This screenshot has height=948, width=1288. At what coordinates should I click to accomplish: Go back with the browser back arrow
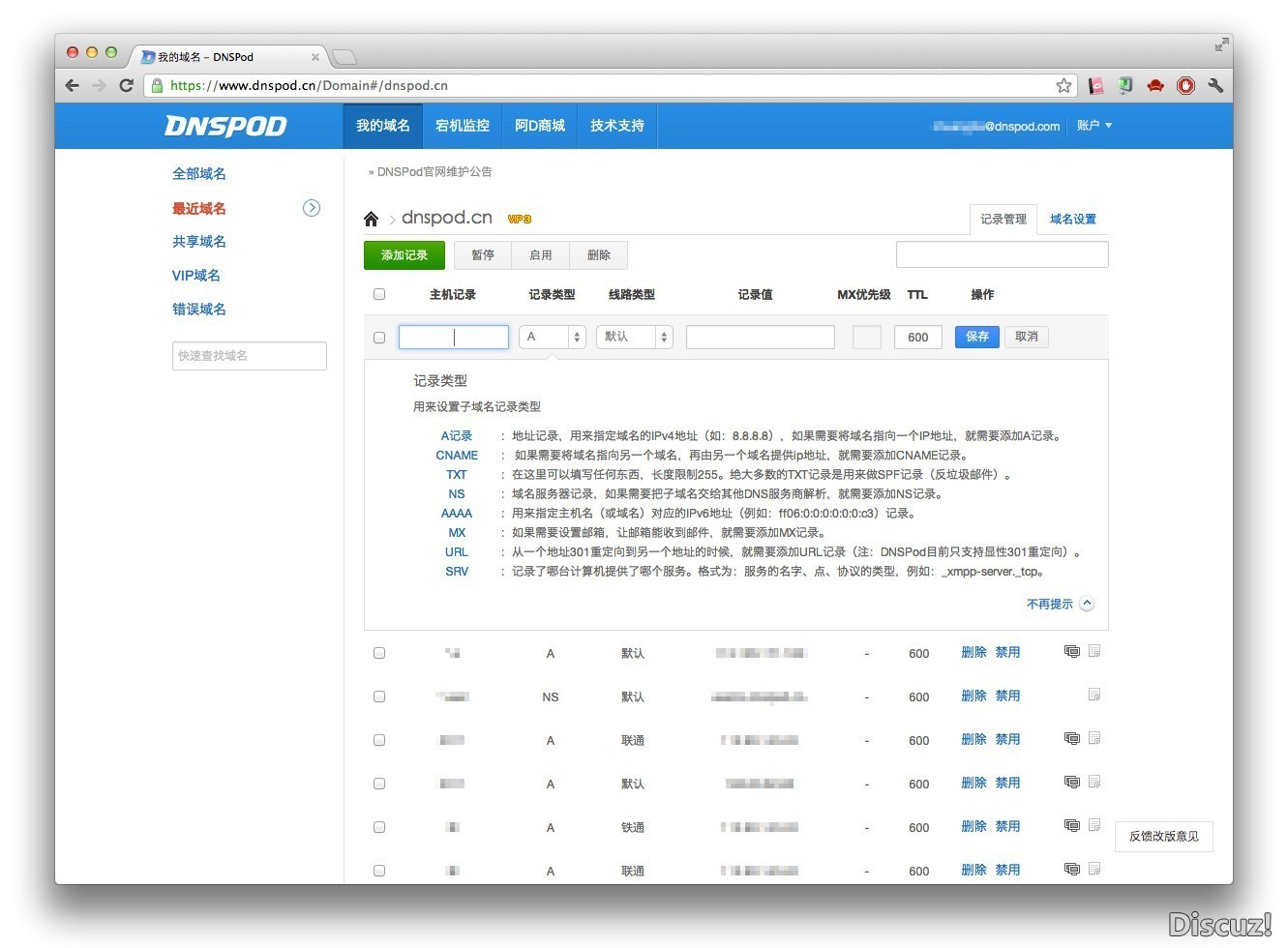73,85
